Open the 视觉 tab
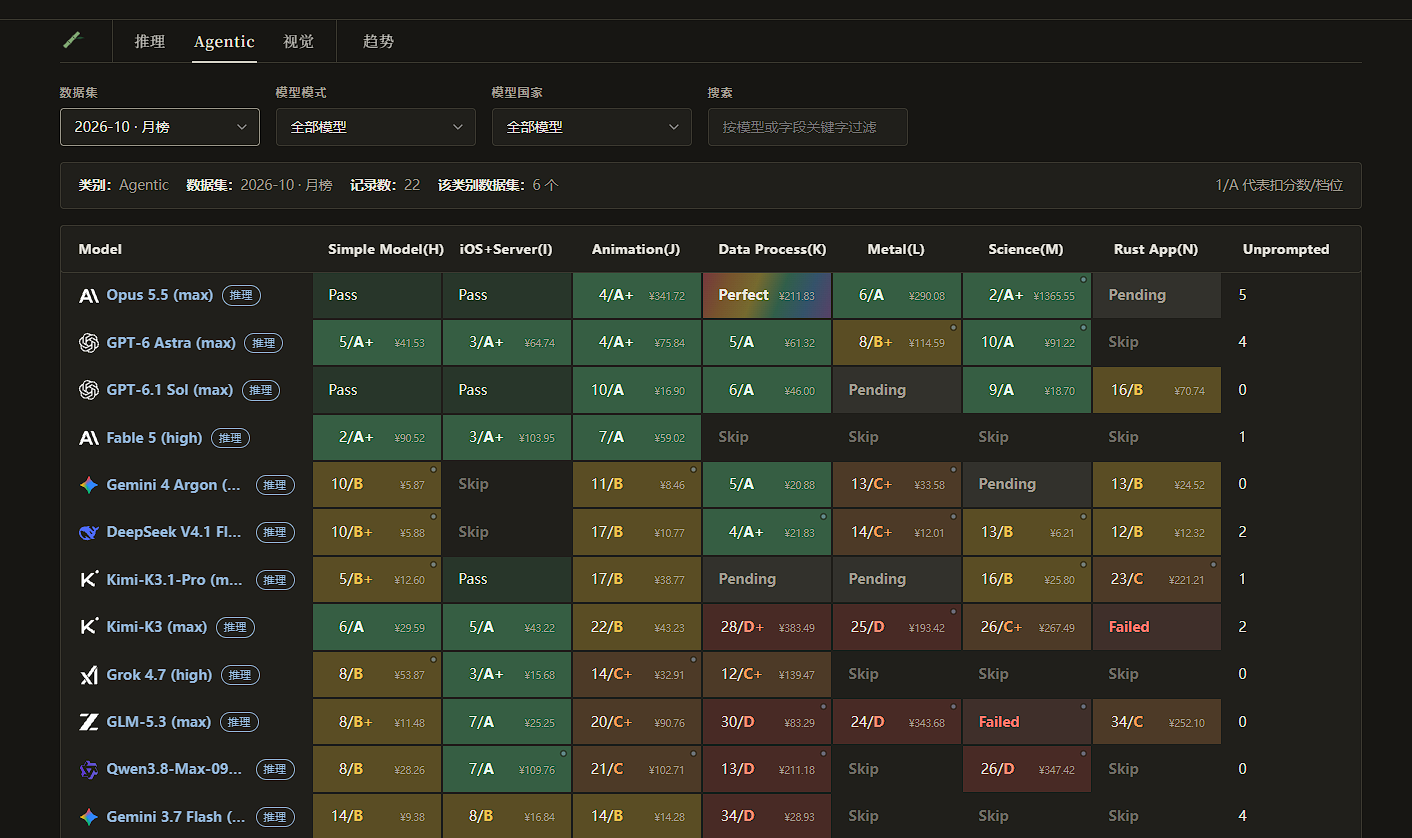This screenshot has height=838, width=1412. [x=298, y=41]
